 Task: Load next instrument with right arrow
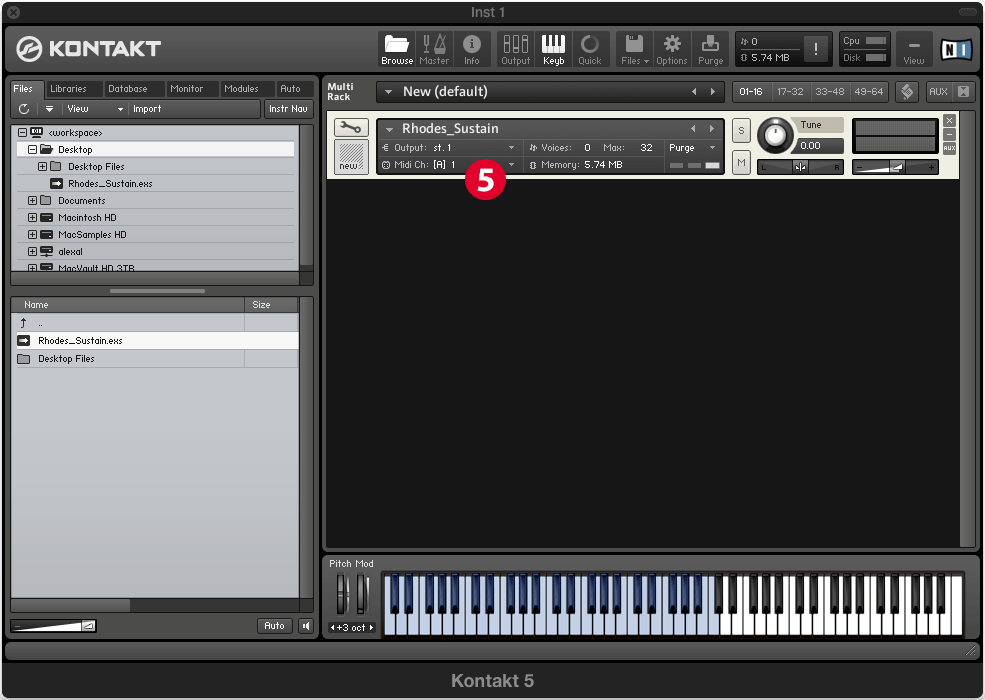[712, 129]
